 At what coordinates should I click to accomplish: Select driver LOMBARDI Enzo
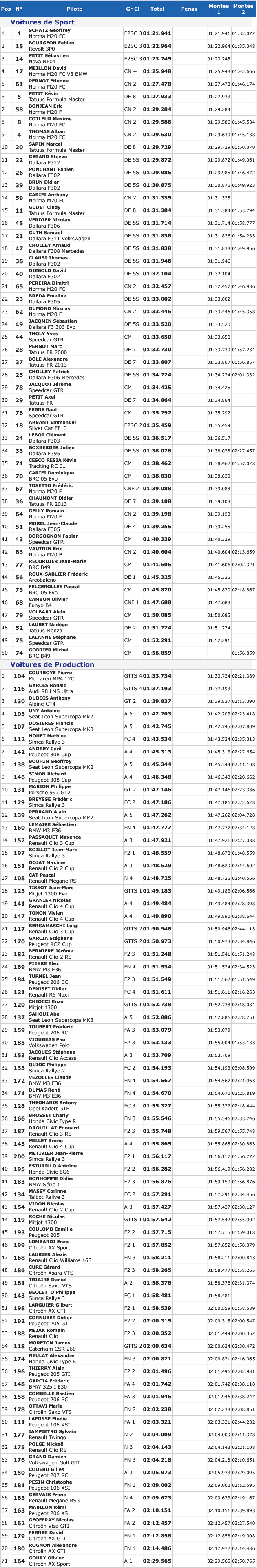pos(48,1242)
